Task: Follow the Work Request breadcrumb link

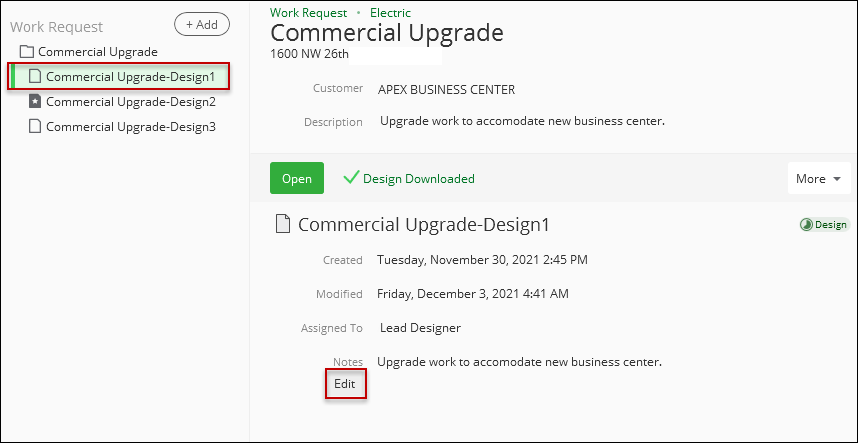Action: (x=309, y=13)
